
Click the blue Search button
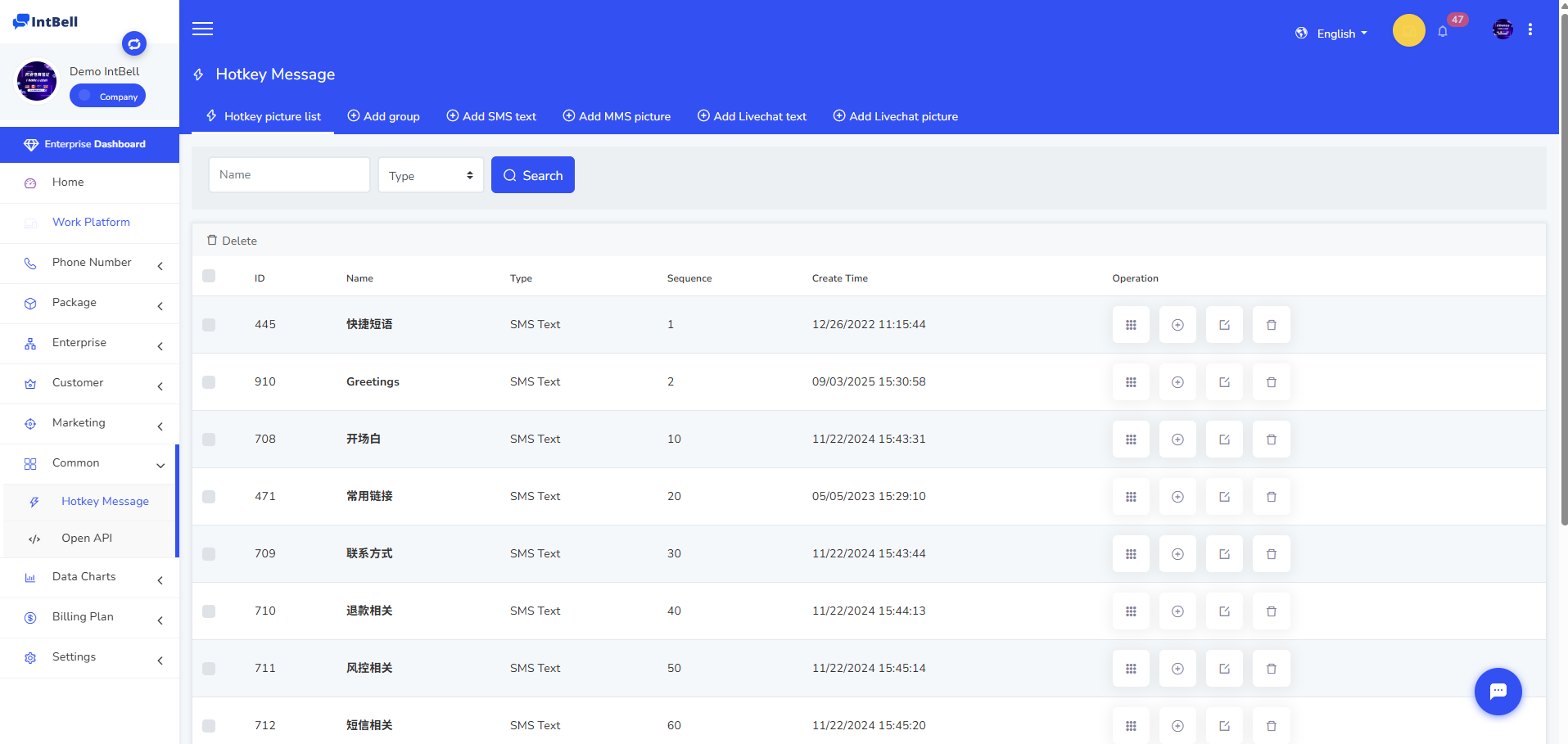(532, 175)
